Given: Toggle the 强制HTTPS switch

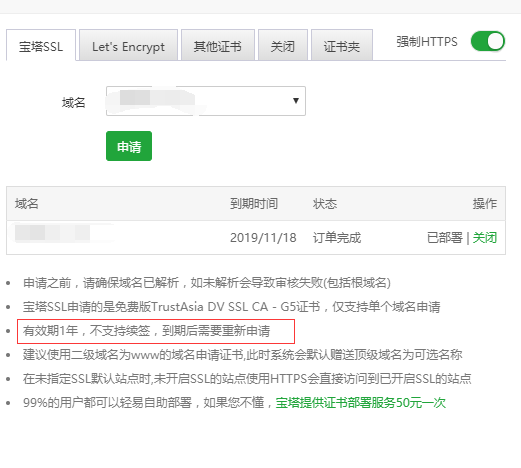Looking at the screenshot, I should 488,41.
